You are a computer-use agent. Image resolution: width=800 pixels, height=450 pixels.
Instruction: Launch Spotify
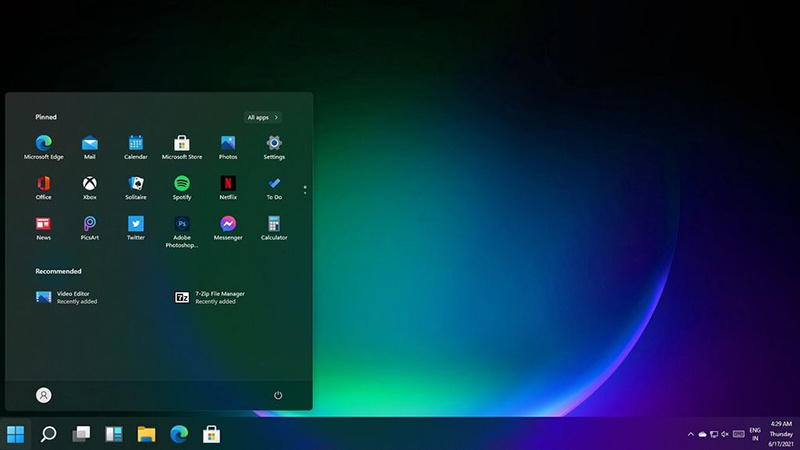coord(182,188)
